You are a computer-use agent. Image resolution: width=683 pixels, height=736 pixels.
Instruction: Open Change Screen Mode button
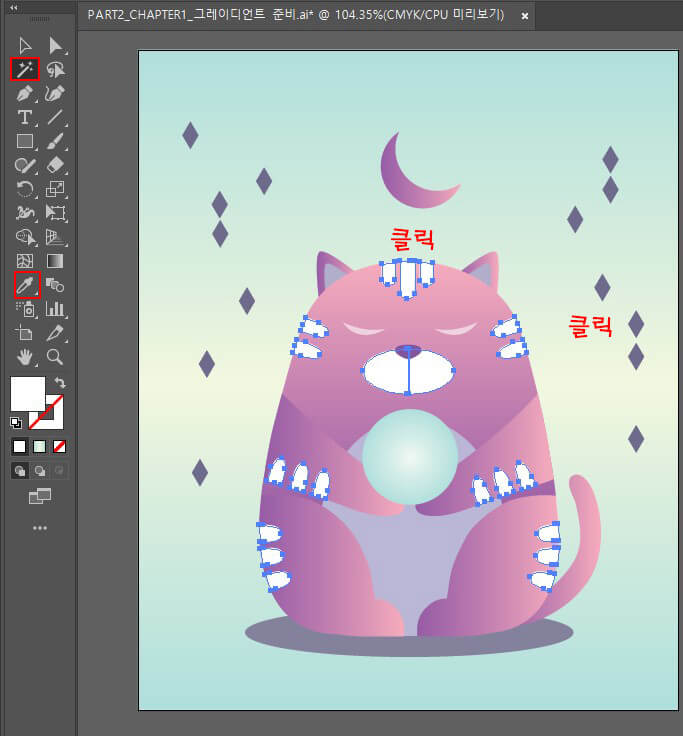click(x=40, y=496)
